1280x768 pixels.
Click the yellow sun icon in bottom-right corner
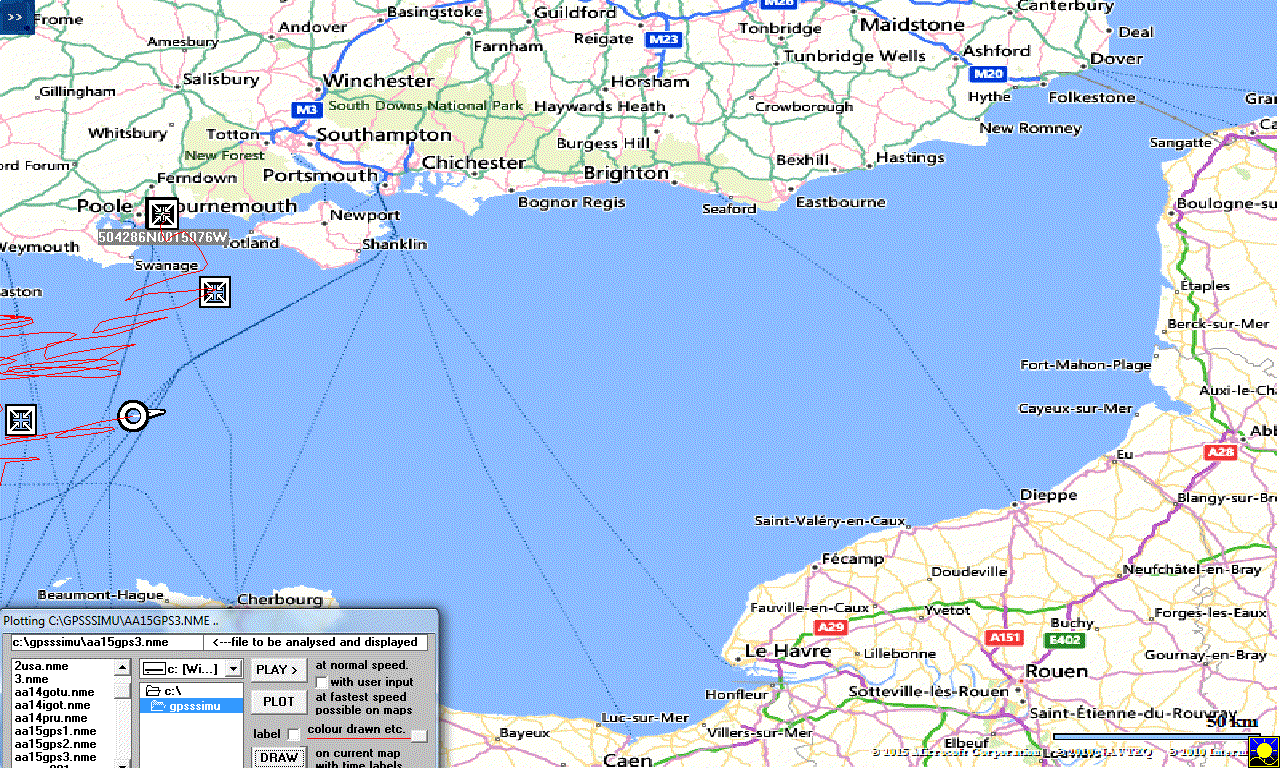pyautogui.click(x=1263, y=751)
